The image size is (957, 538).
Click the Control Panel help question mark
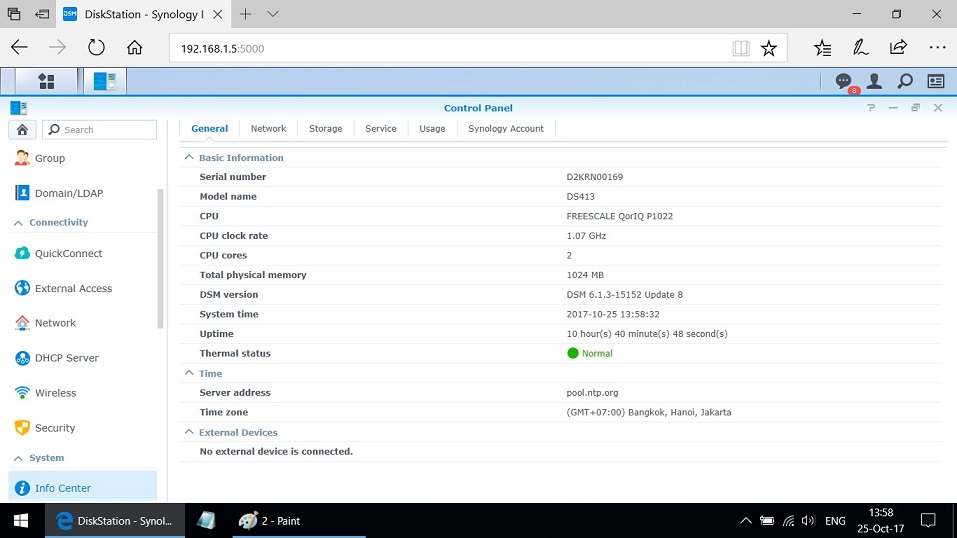click(x=871, y=107)
